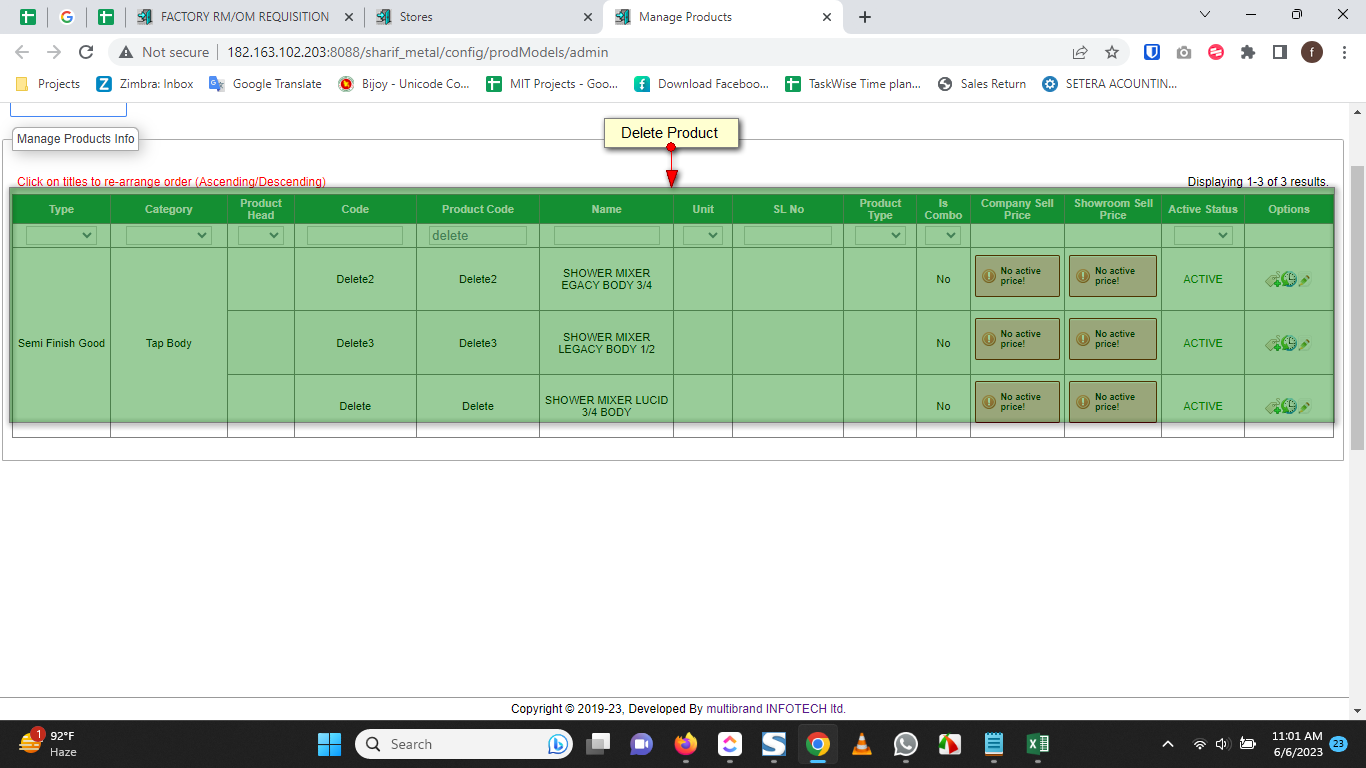Viewport: 1366px width, 768px height.
Task: Share this page using the share icon
Action: tap(1080, 52)
